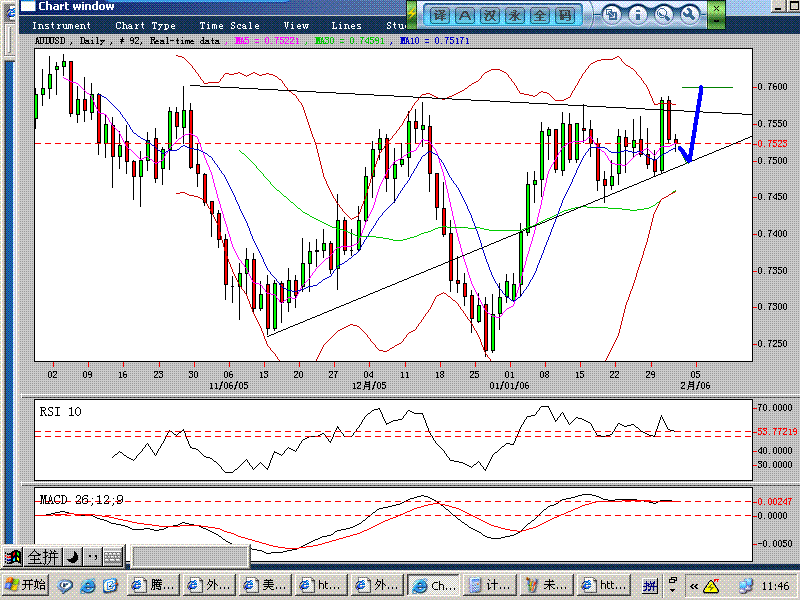
Task: Toggle Chinese punctuation mode on IME bar
Action: 92,557
